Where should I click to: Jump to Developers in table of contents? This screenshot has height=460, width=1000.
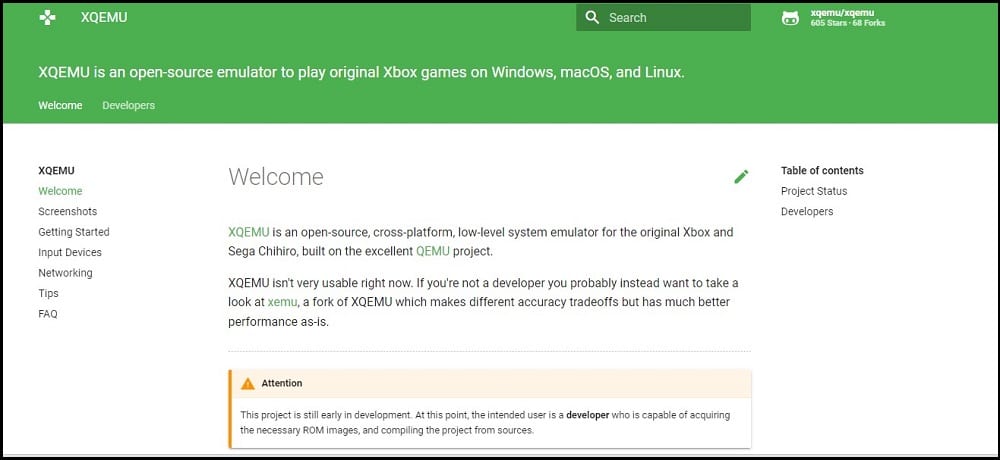[807, 211]
